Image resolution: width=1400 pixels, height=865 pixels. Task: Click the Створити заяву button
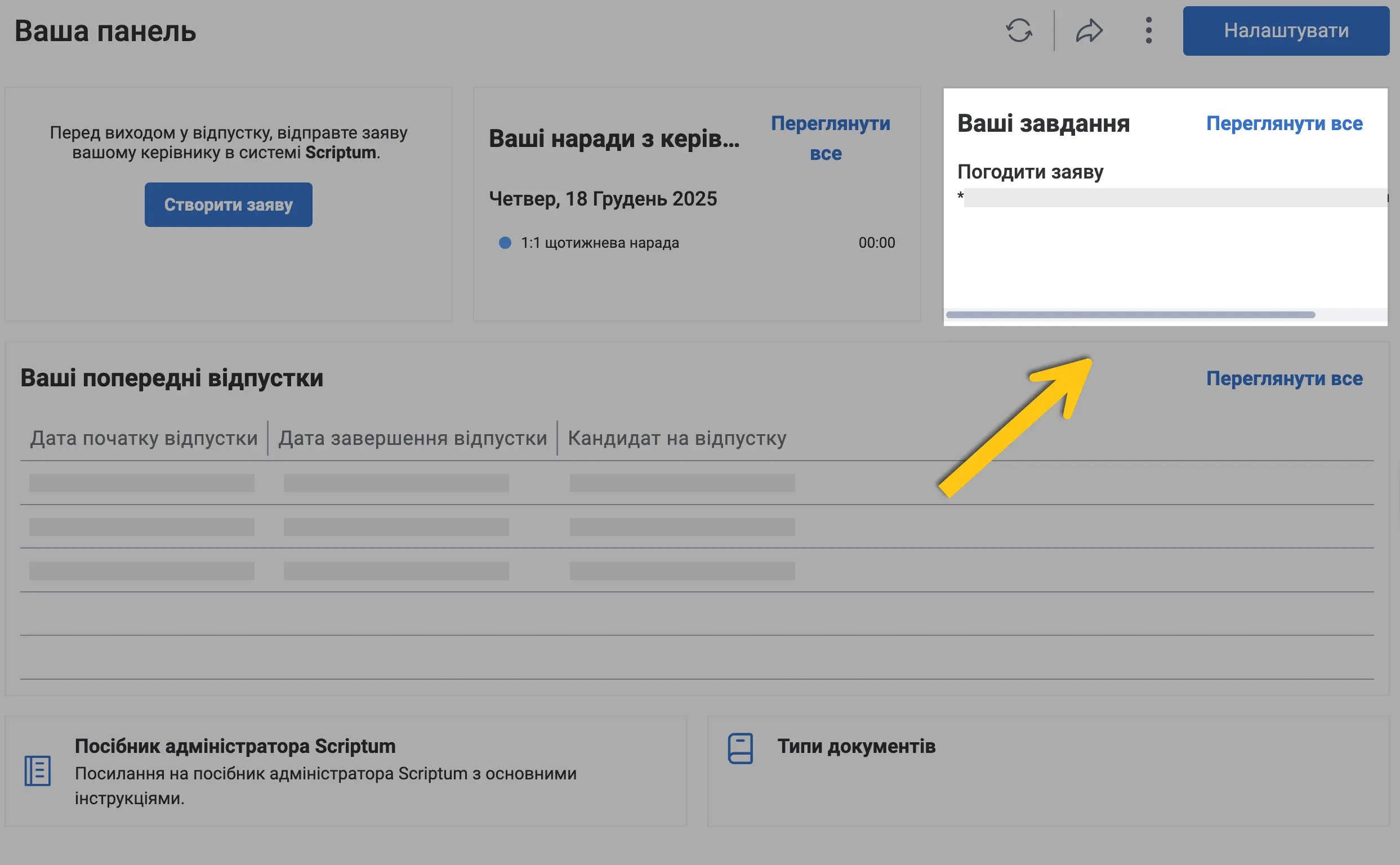tap(228, 205)
